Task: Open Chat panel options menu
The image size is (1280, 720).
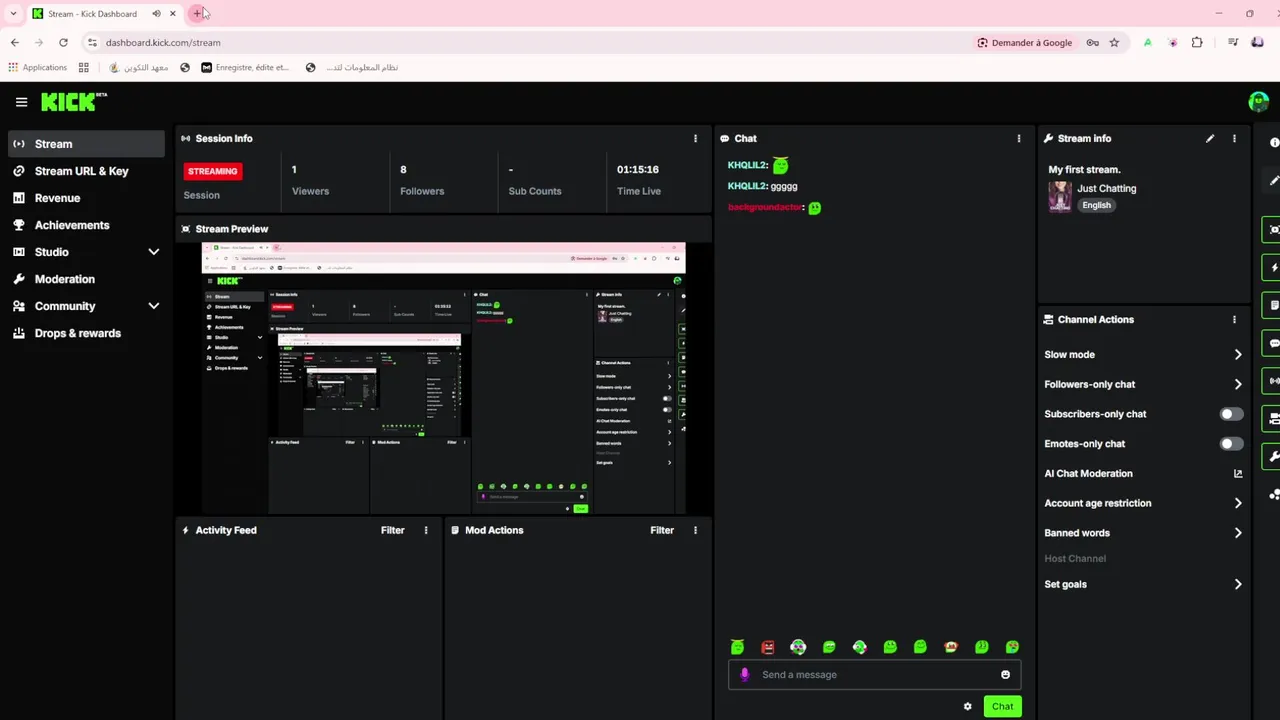Action: 1019,139
